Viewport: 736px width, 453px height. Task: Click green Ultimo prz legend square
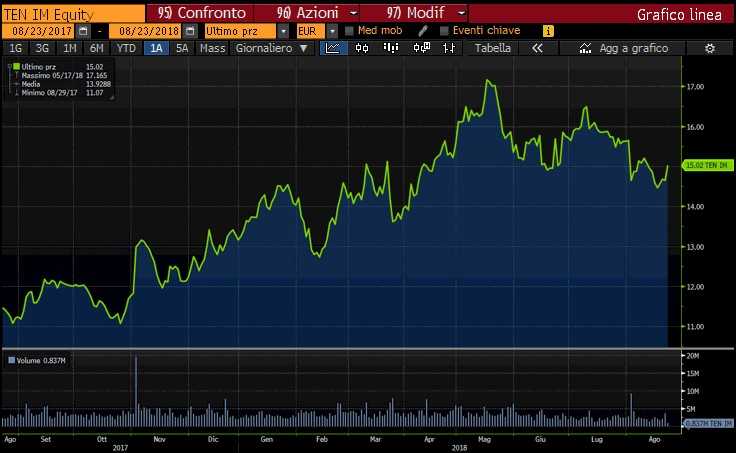coord(16,67)
